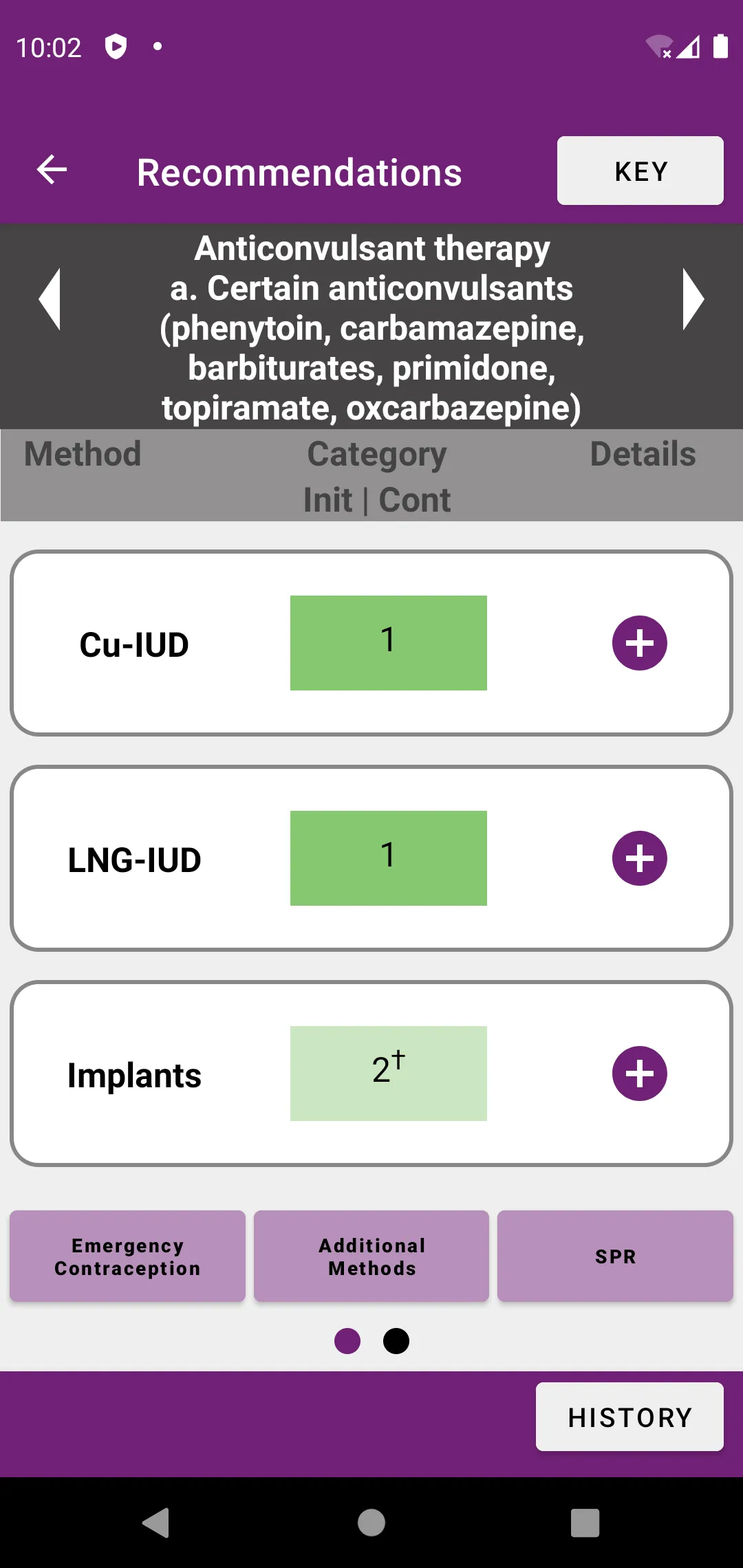
Task: Switch to the second page dot
Action: [396, 1340]
